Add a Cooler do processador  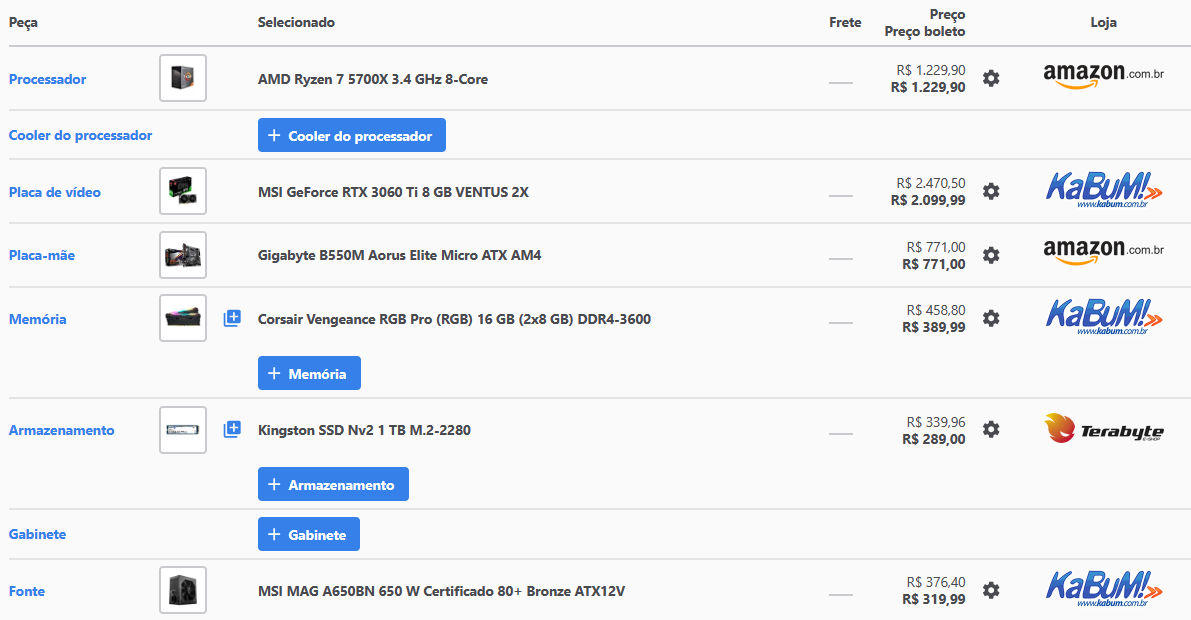coord(352,135)
